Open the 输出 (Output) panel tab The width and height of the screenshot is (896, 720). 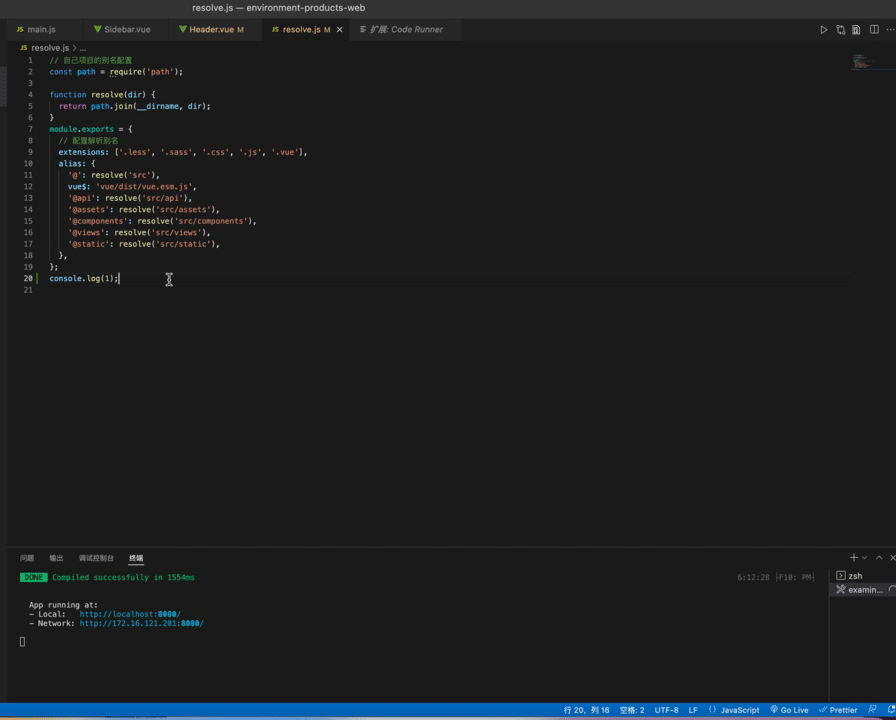57,558
